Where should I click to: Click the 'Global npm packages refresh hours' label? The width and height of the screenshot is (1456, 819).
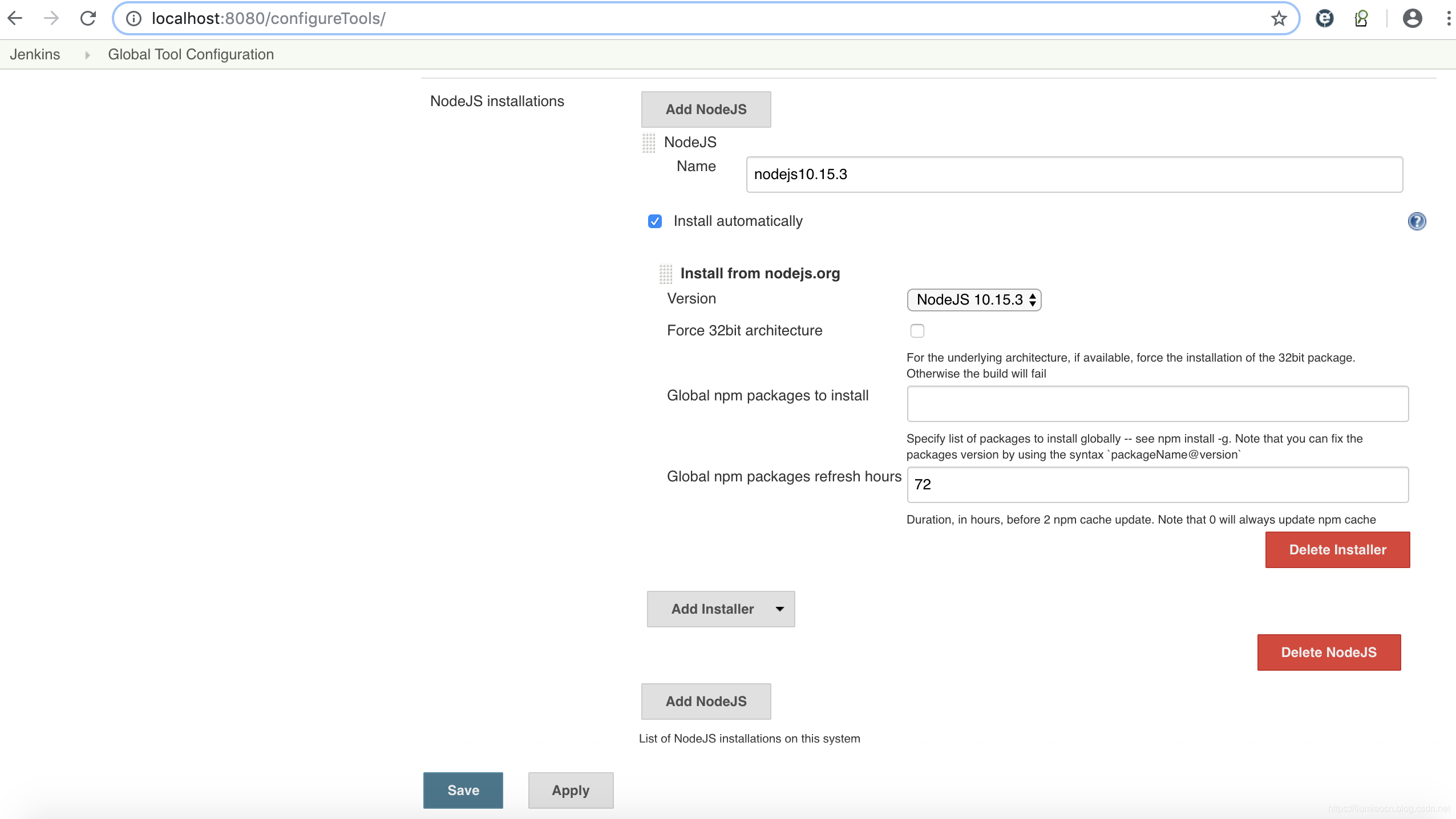pos(784,476)
